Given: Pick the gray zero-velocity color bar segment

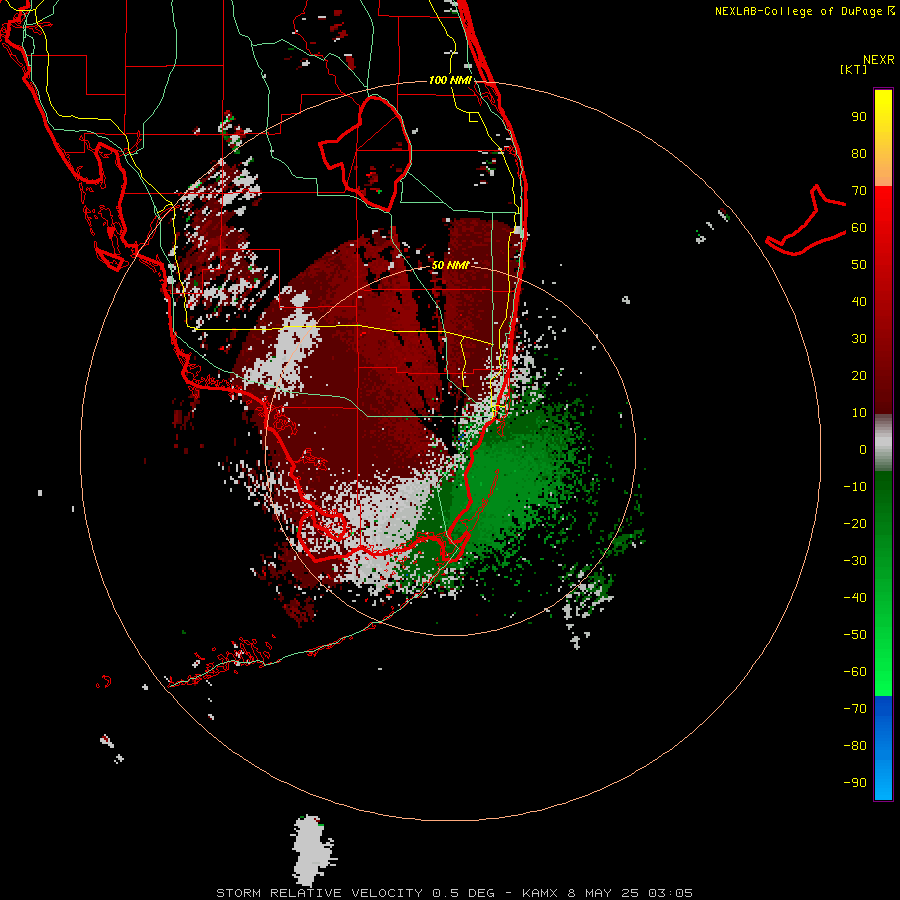Looking at the screenshot, I should pos(883,443).
